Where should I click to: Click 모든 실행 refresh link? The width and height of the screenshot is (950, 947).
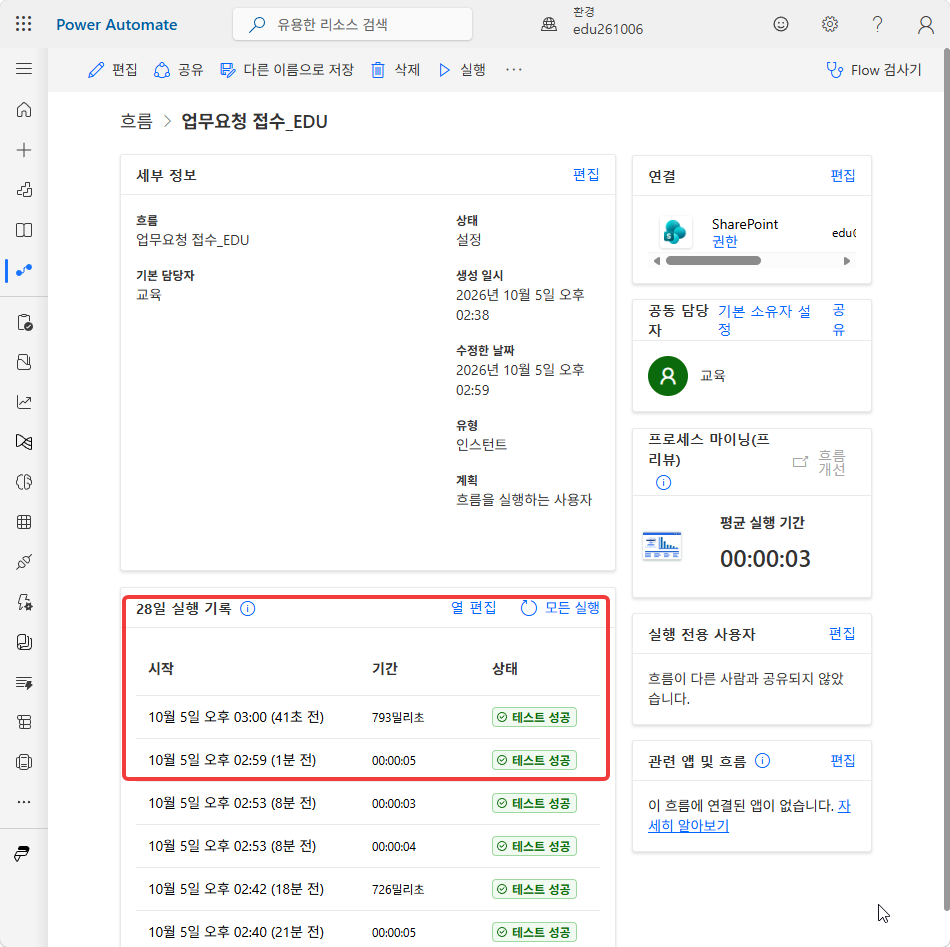pos(560,608)
